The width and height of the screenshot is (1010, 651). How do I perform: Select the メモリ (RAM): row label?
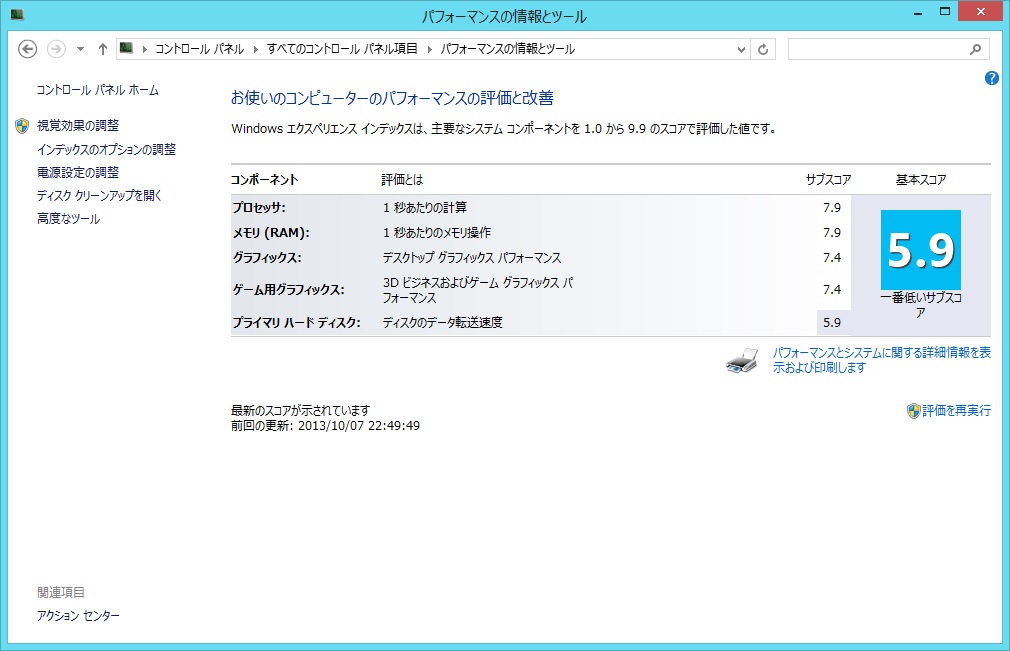tap(271, 232)
